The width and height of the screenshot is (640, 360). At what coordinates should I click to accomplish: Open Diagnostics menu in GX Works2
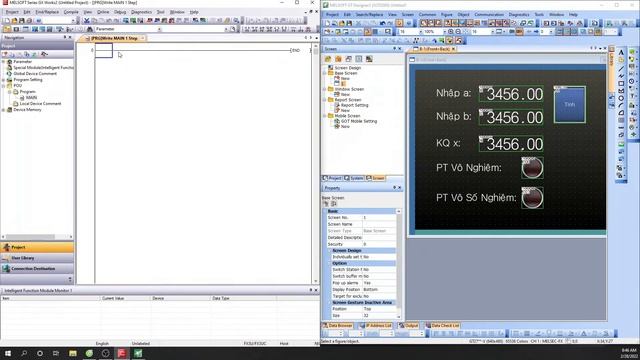(141, 12)
